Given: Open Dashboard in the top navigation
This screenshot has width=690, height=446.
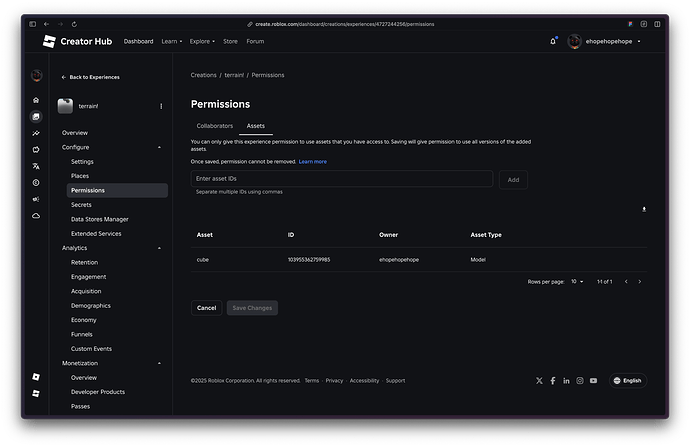Looking at the screenshot, I should (x=138, y=41).
